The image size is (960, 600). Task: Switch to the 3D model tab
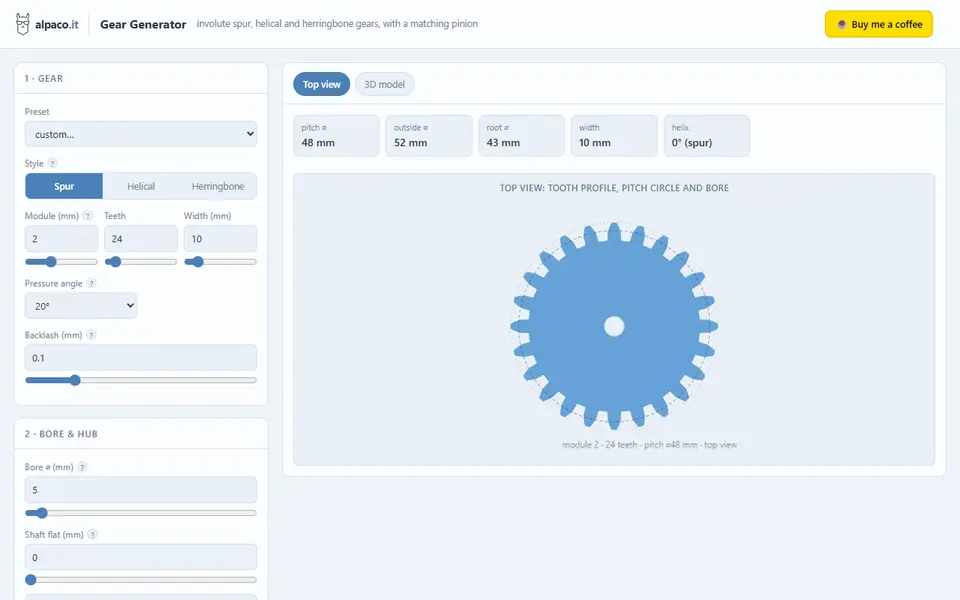point(384,84)
